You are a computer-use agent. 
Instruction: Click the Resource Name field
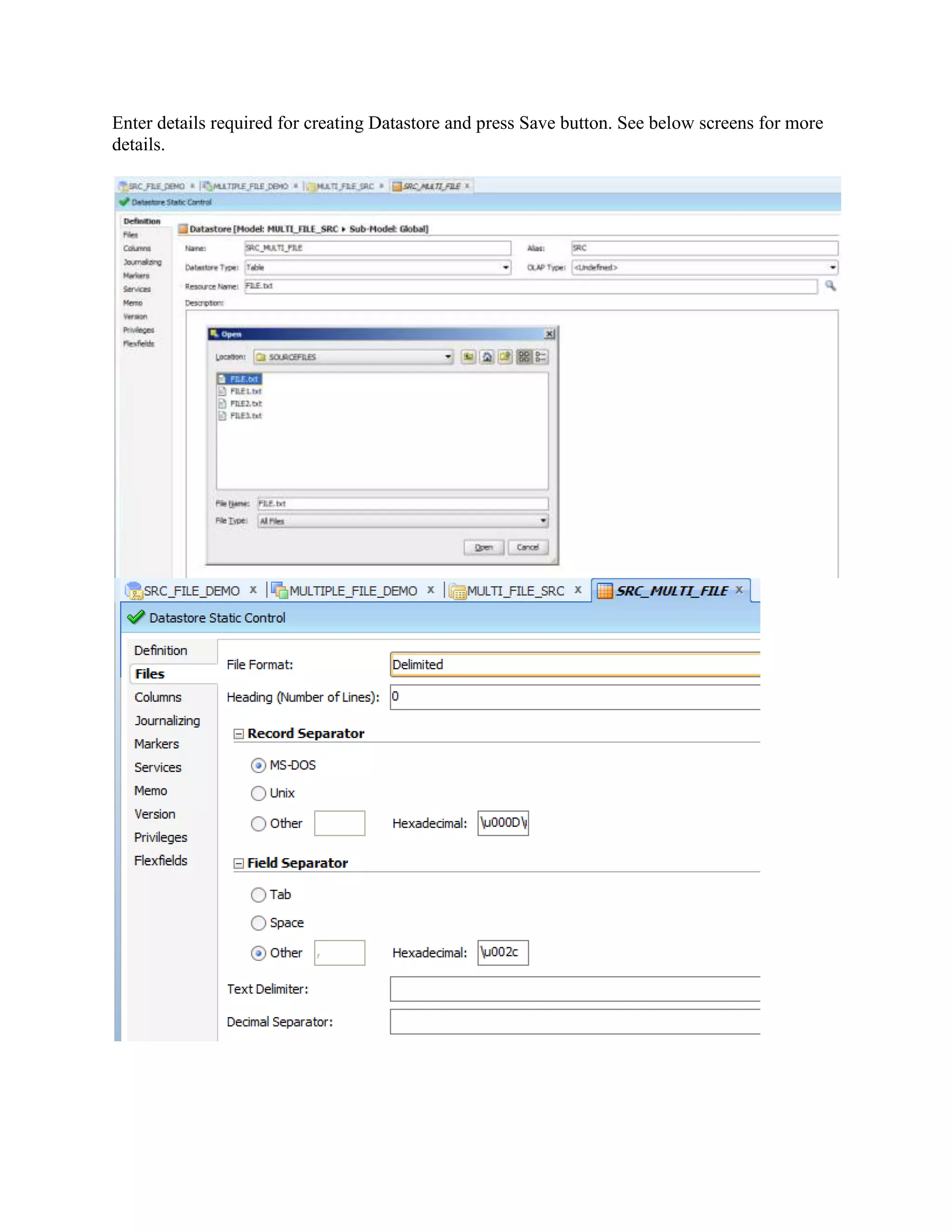point(530,286)
